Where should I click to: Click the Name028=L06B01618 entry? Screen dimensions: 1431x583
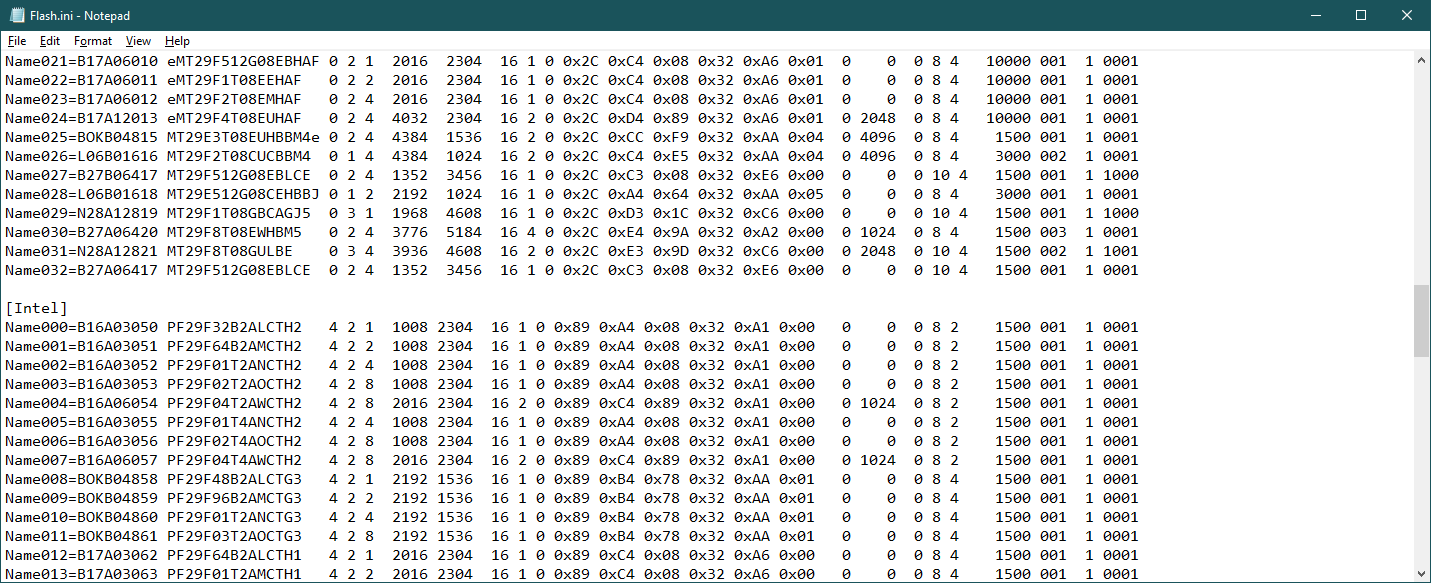(x=81, y=194)
